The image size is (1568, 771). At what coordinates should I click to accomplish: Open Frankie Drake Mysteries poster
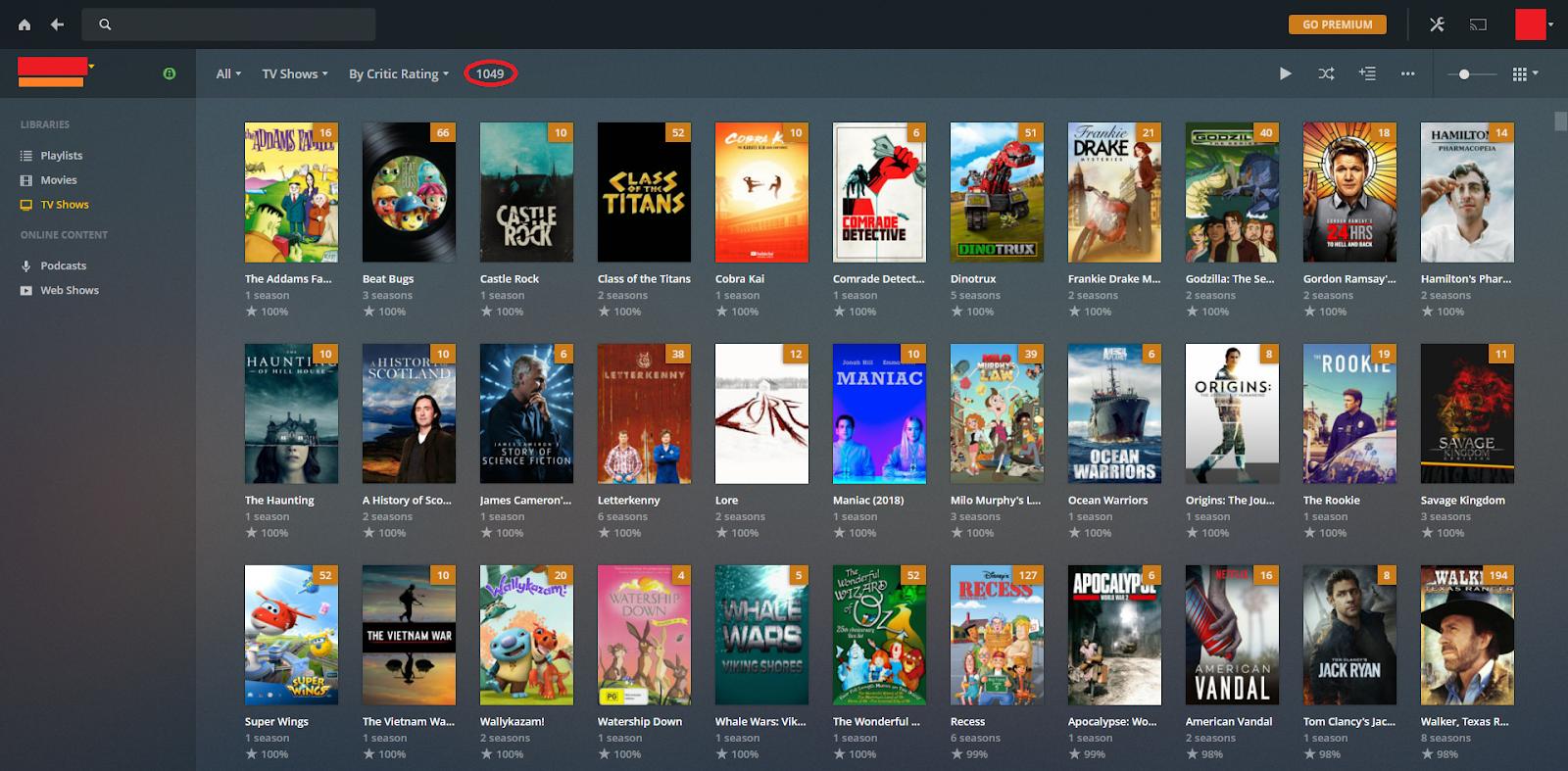click(x=1114, y=192)
